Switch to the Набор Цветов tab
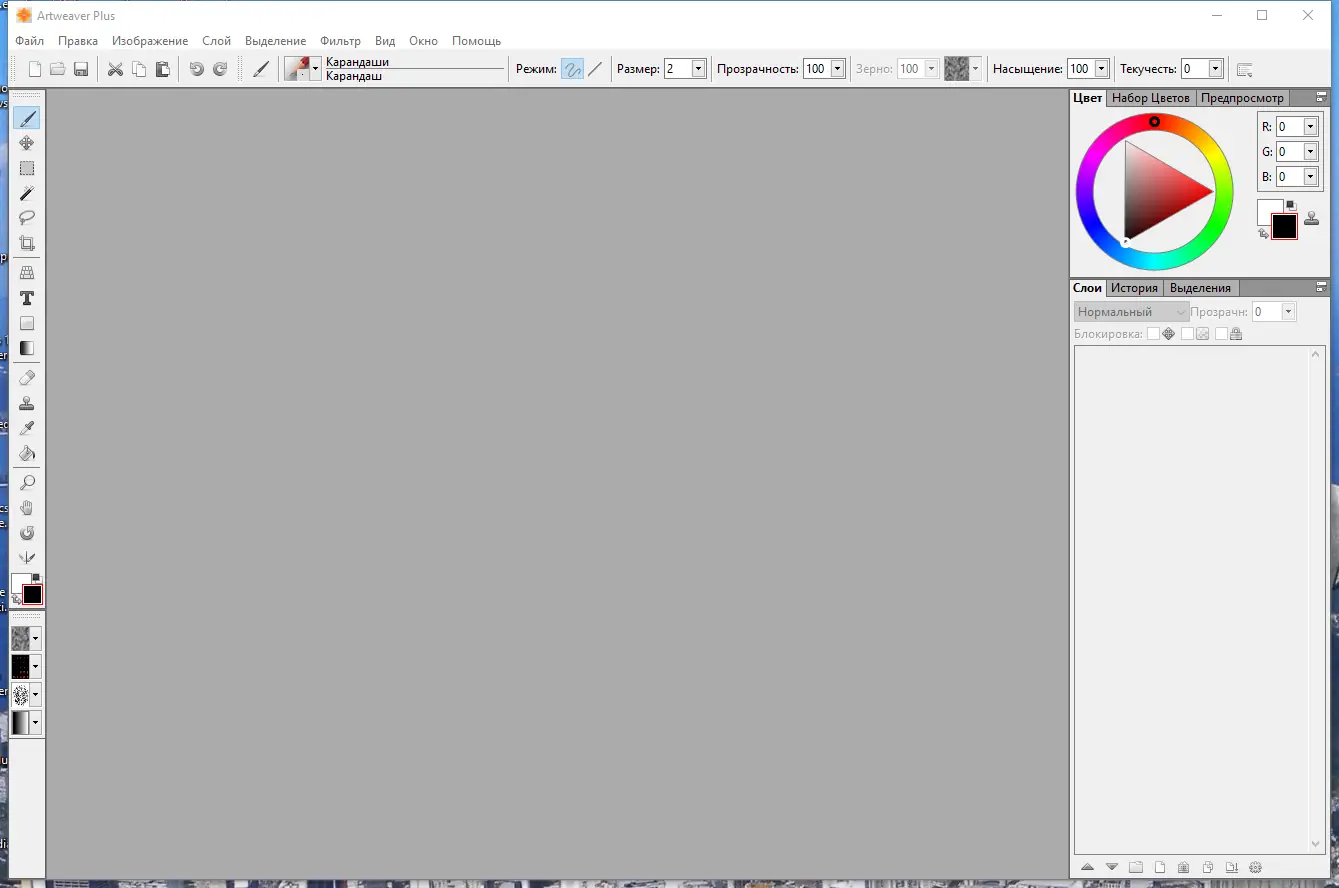The image size is (1339, 888). 1151,98
